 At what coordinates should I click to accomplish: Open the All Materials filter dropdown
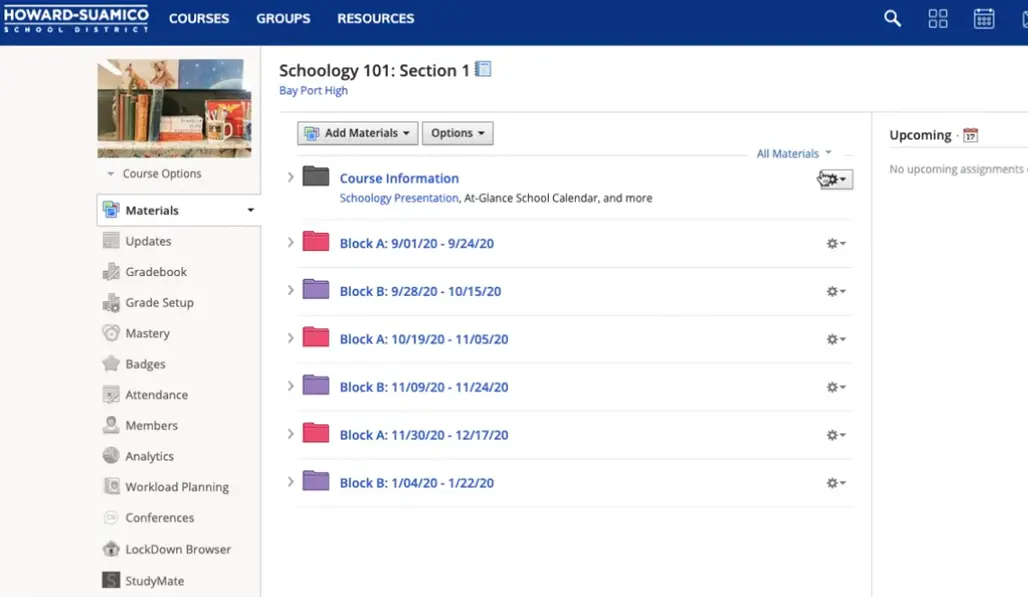pos(793,154)
